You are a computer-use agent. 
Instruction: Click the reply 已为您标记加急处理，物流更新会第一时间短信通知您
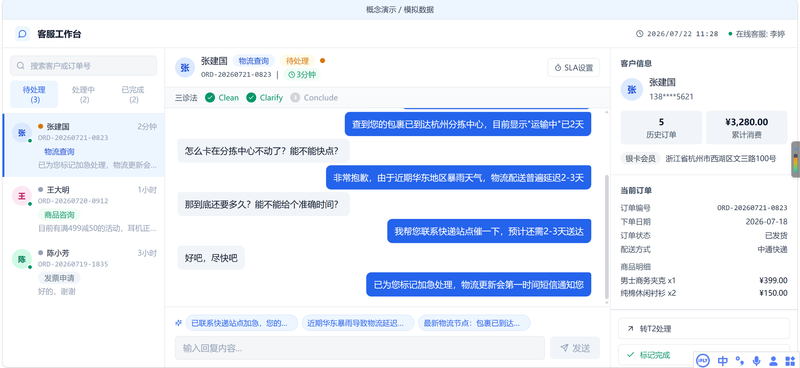tap(479, 284)
